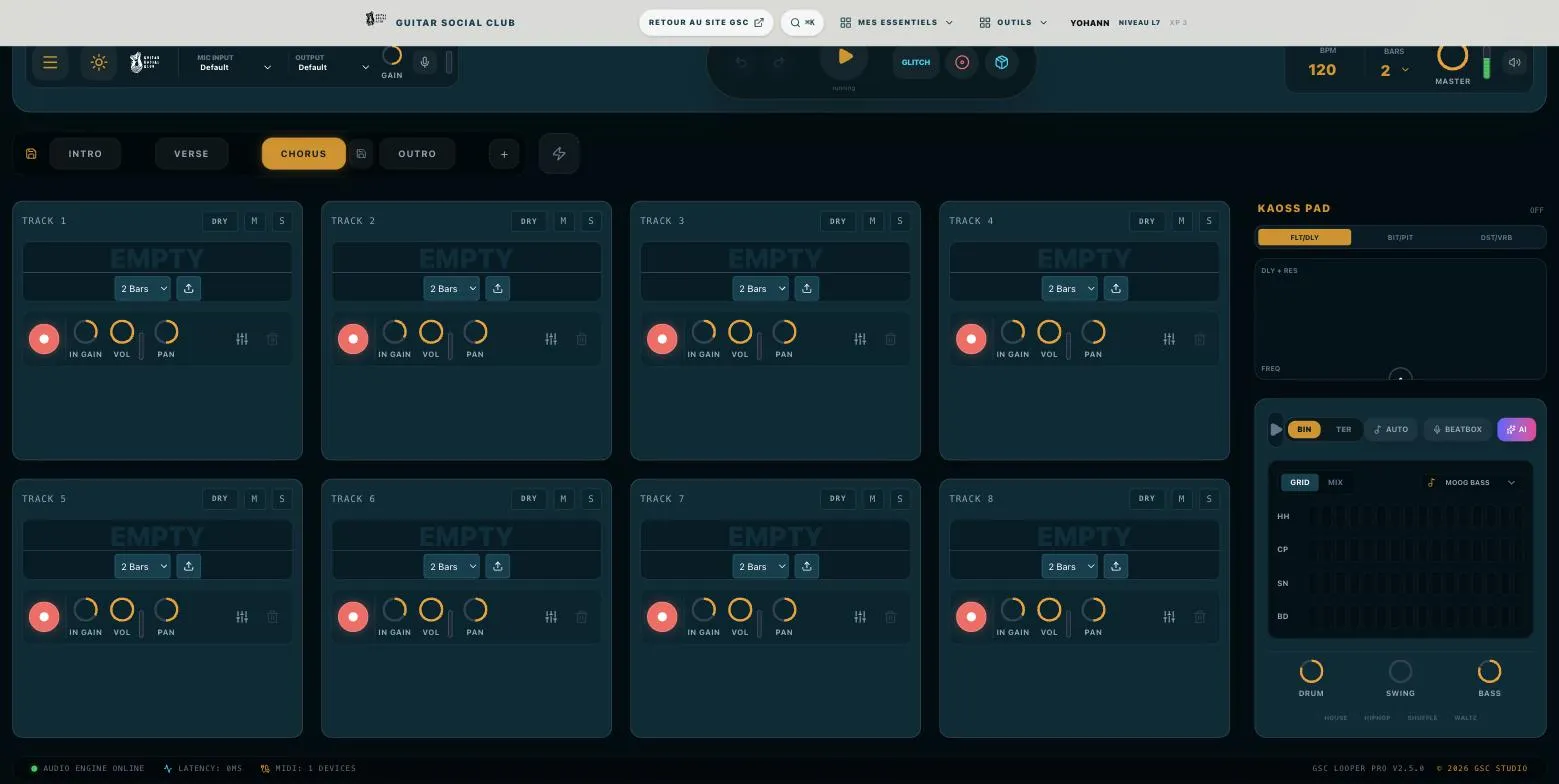
Task: Click Track 2 upload icon
Action: click(497, 288)
